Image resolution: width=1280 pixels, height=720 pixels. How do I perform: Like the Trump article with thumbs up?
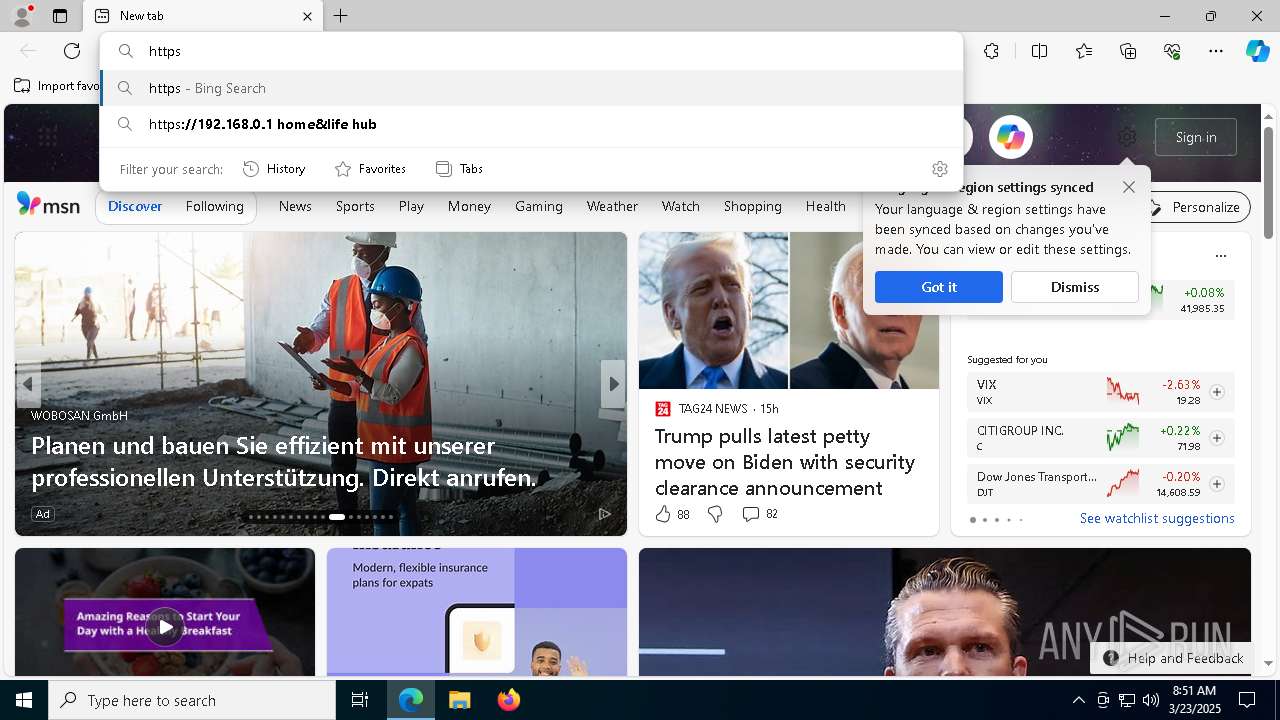click(x=663, y=514)
